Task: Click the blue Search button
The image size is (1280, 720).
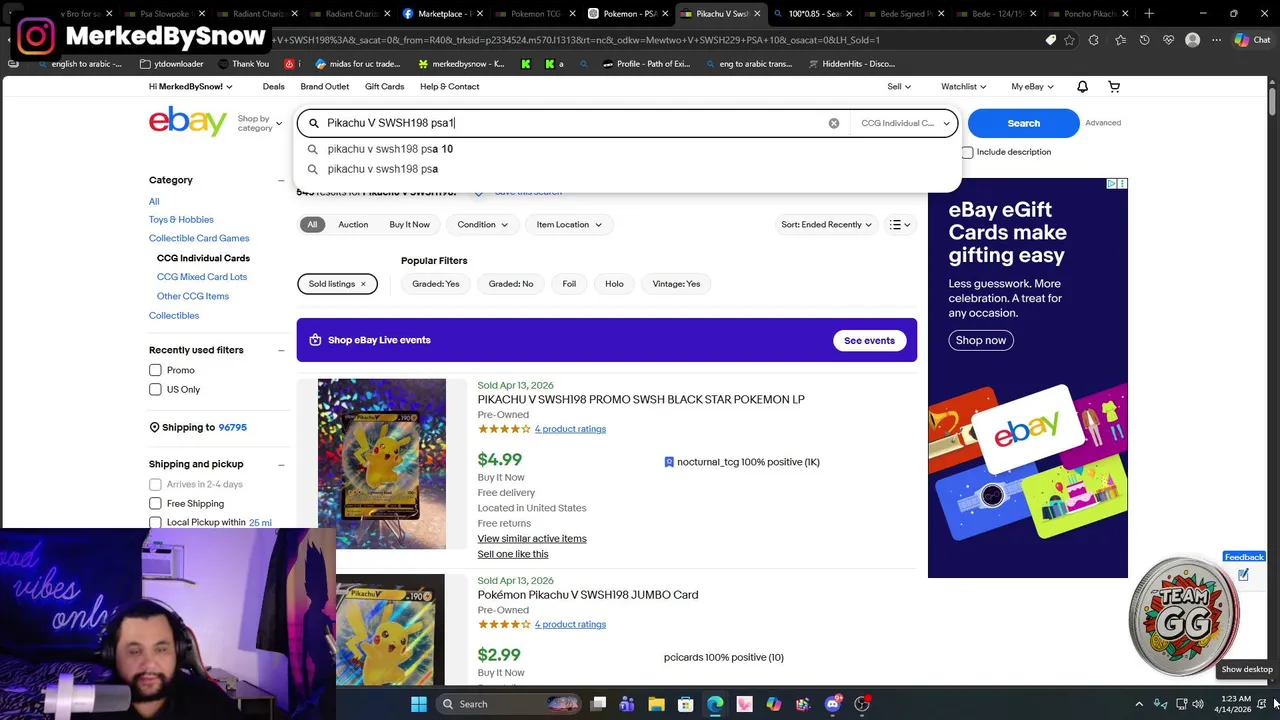Action: click(1023, 123)
